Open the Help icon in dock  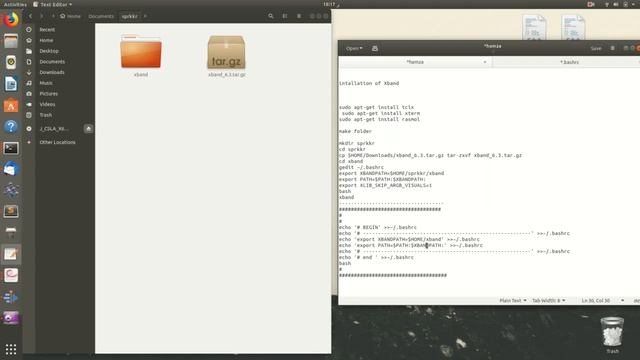pos(11,127)
